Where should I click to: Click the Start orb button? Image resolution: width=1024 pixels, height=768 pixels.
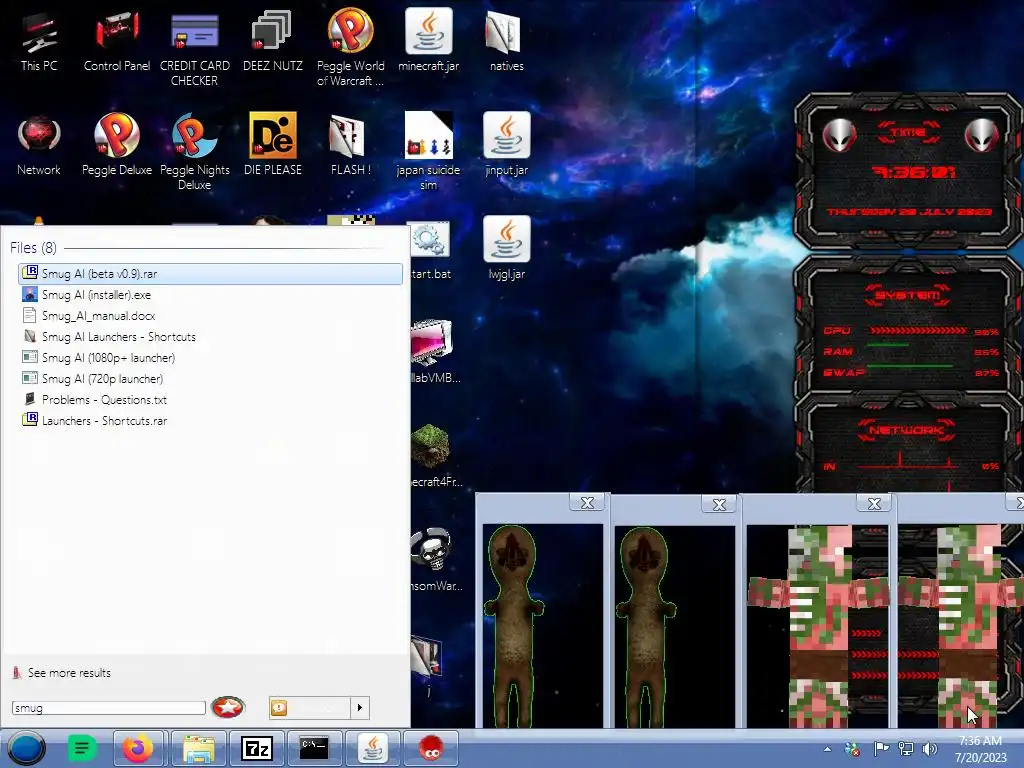(27, 748)
